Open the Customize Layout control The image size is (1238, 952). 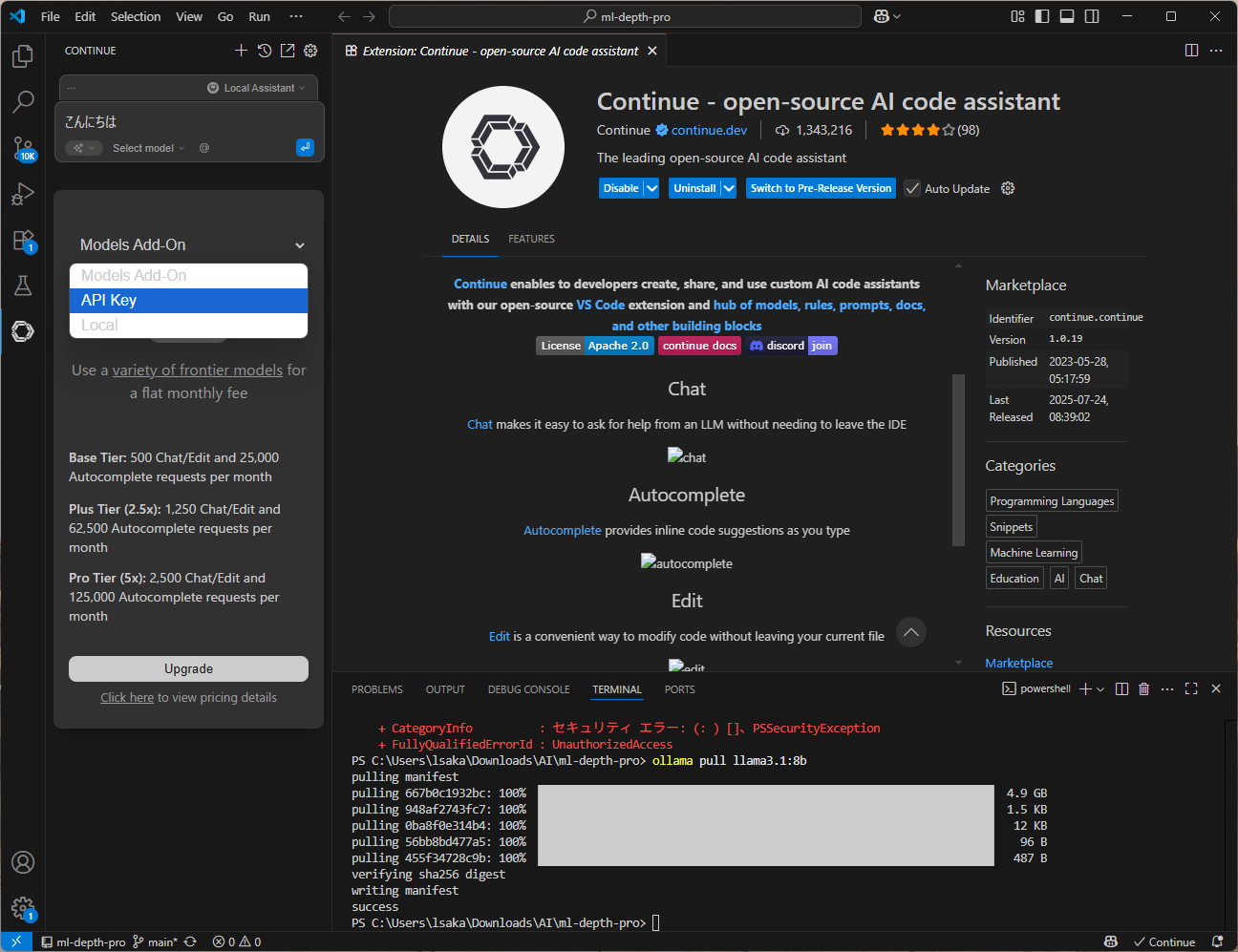pyautogui.click(x=1017, y=16)
